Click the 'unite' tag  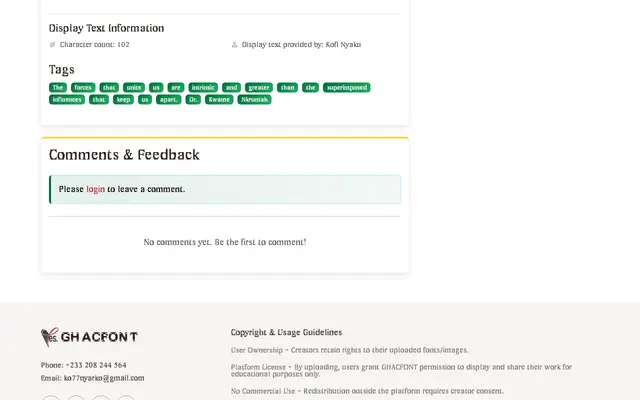pos(134,87)
